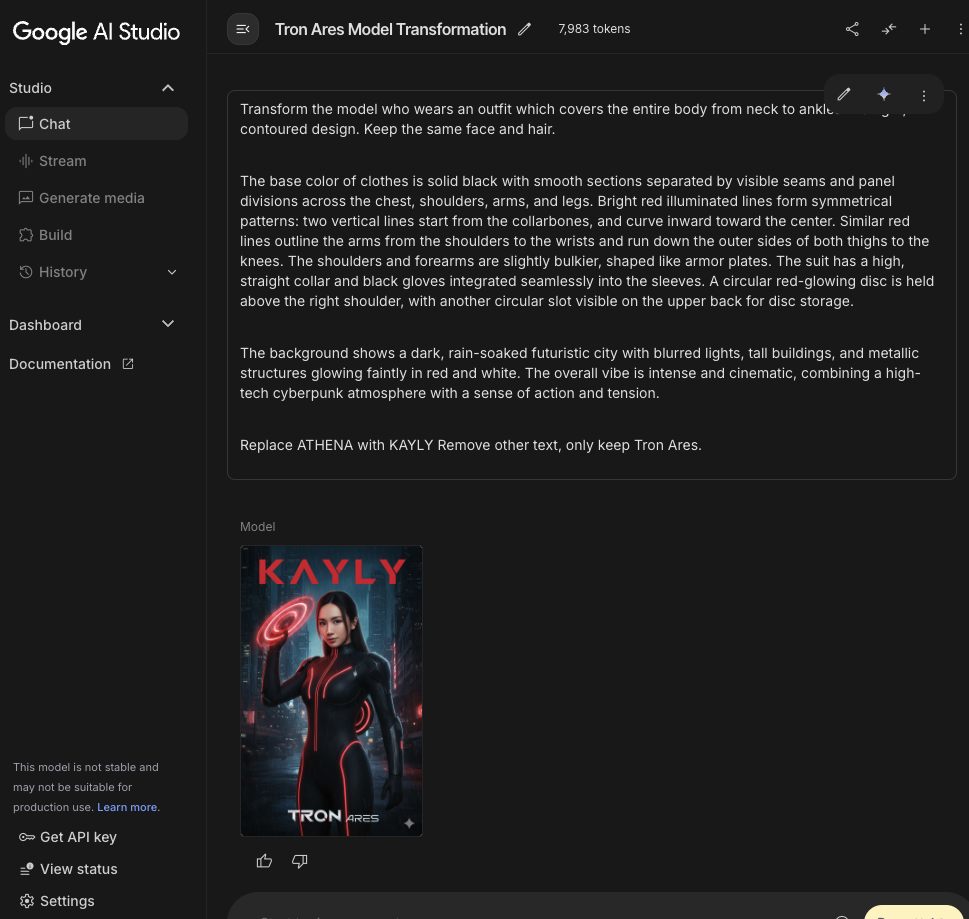969x919 pixels.
Task: Click the sparkle watermark on generated image
Action: click(409, 823)
